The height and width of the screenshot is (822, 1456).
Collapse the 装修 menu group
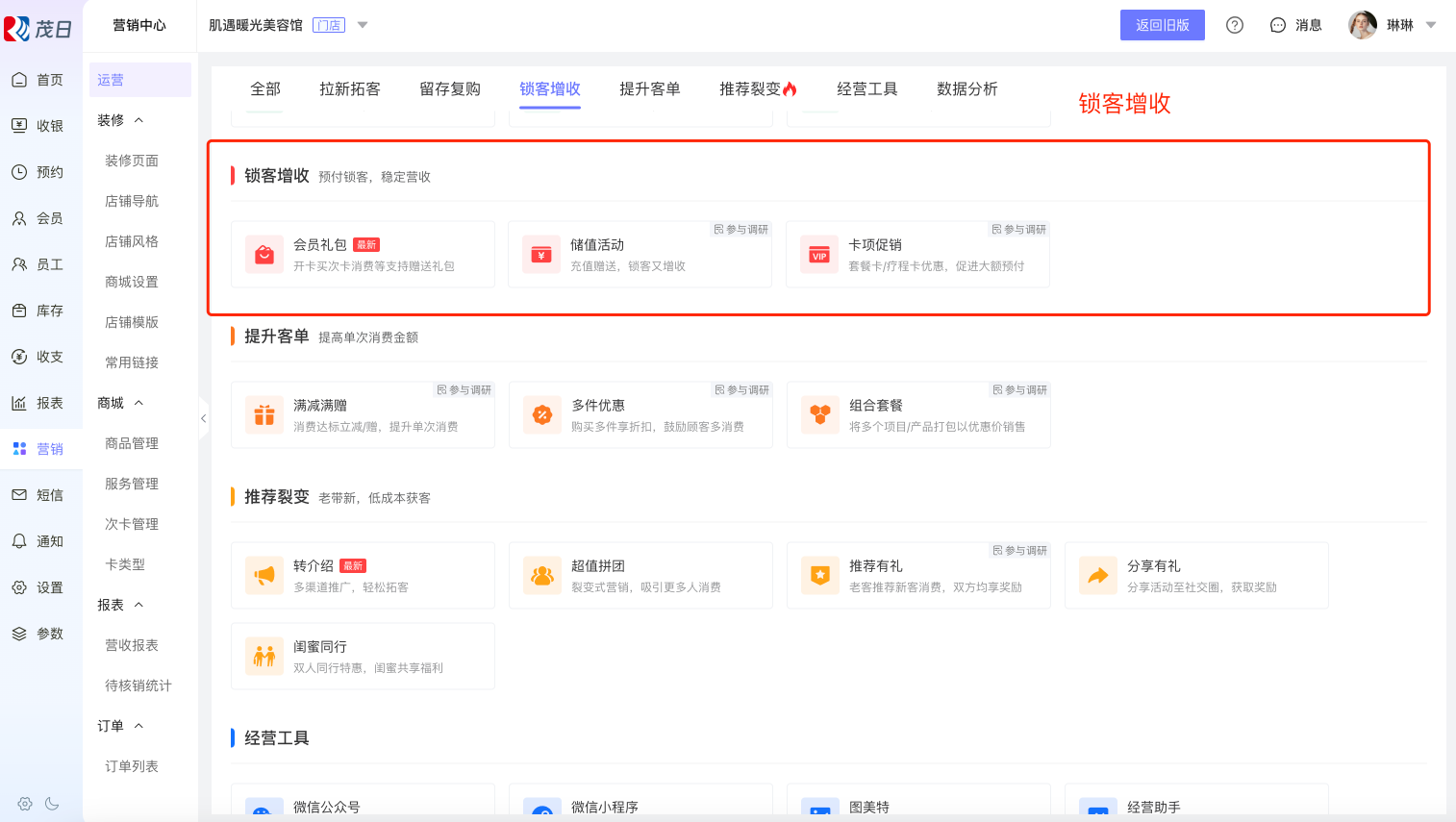tap(138, 120)
